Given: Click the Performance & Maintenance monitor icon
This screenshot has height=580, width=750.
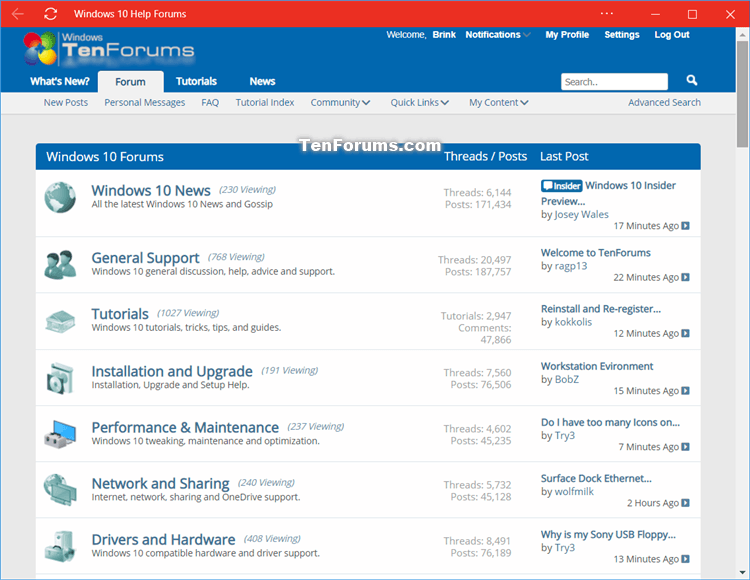Looking at the screenshot, I should 60,434.
